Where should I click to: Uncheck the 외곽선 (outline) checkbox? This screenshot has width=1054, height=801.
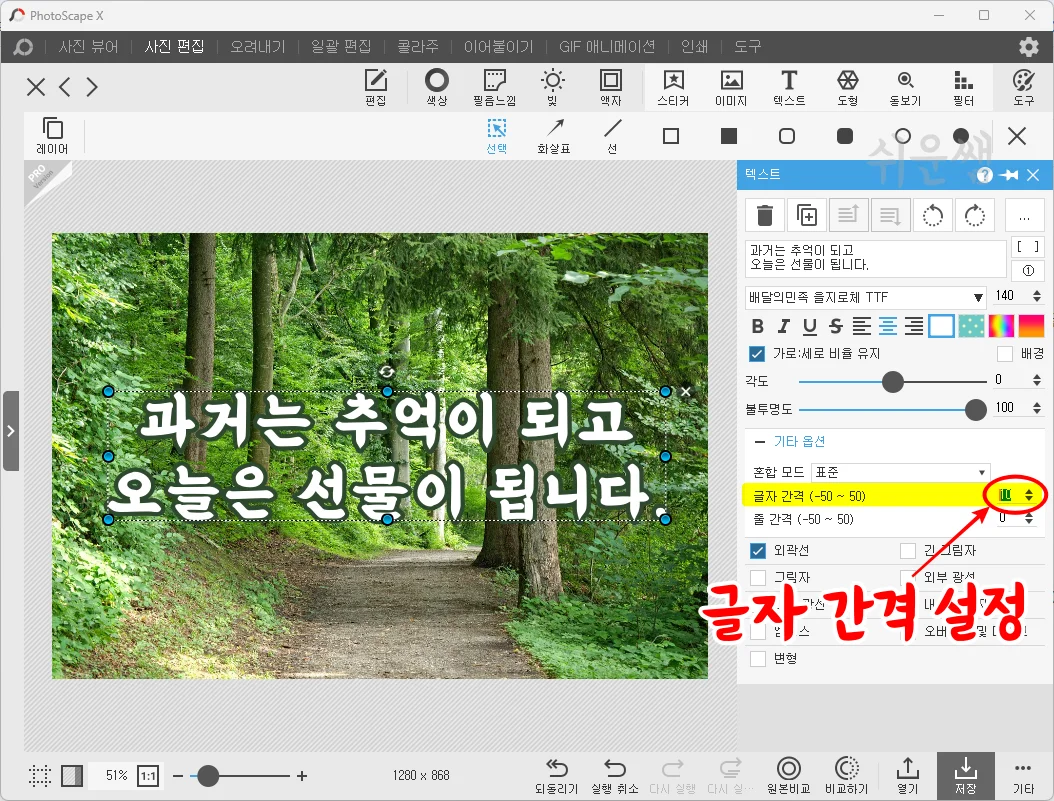click(757, 550)
